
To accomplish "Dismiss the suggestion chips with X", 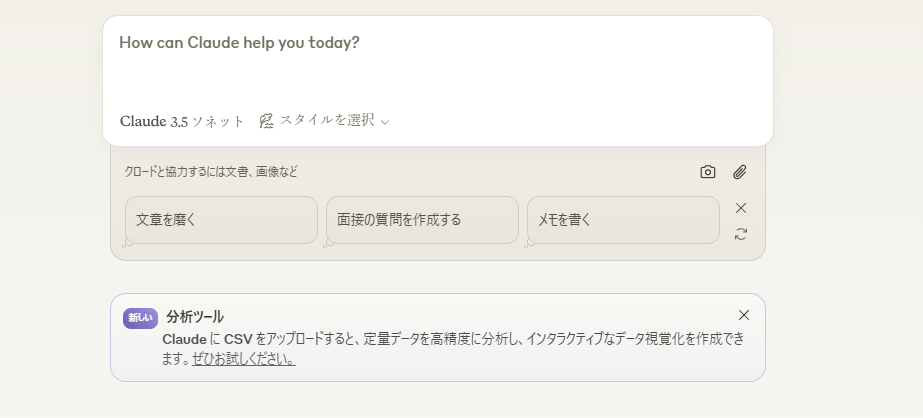I will [741, 208].
